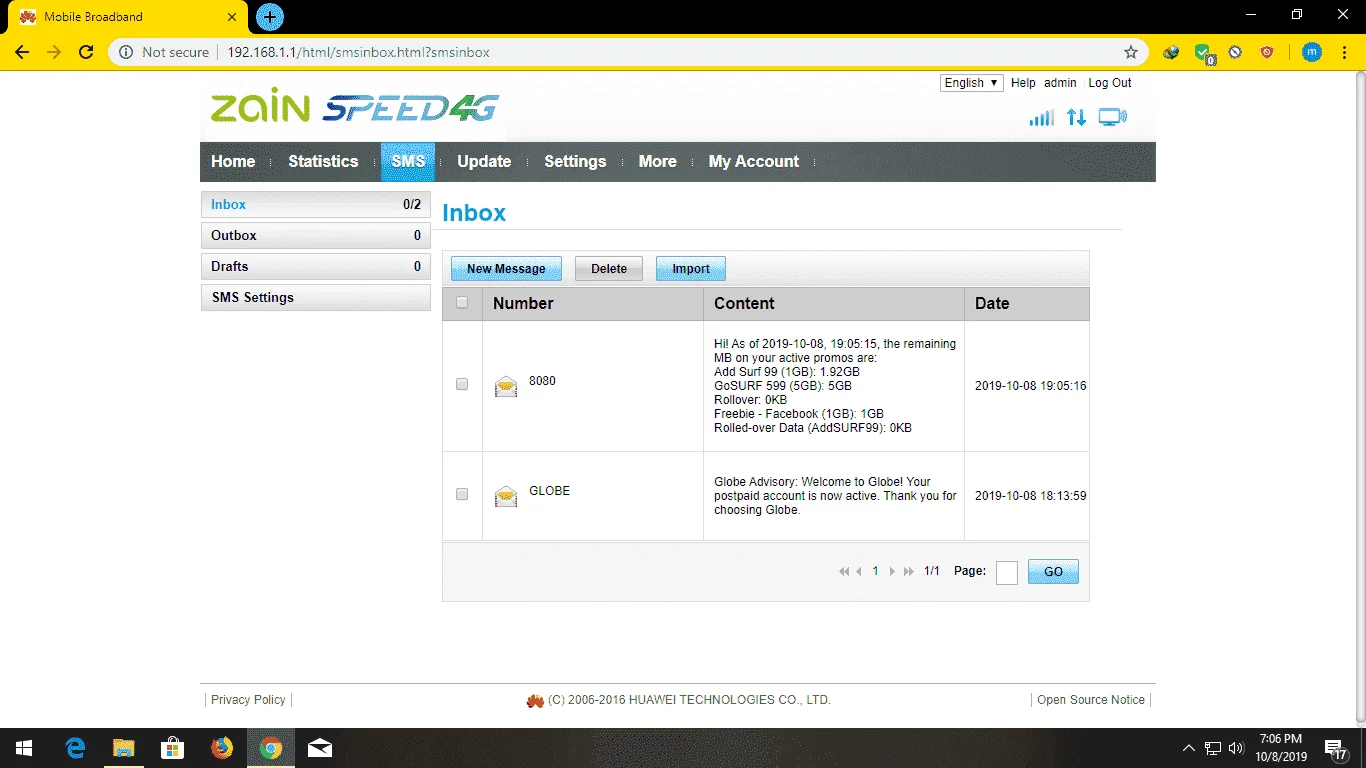Click the taskbar volume speaker icon
Screen dimensions: 1366x768
click(x=1236, y=748)
